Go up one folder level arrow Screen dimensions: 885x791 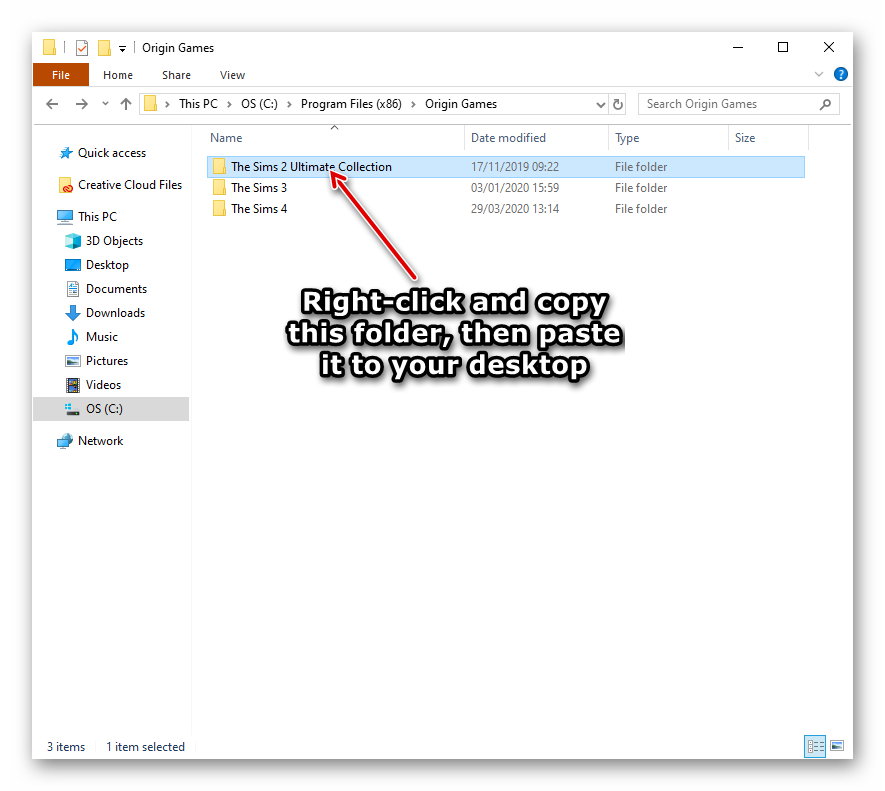(126, 104)
